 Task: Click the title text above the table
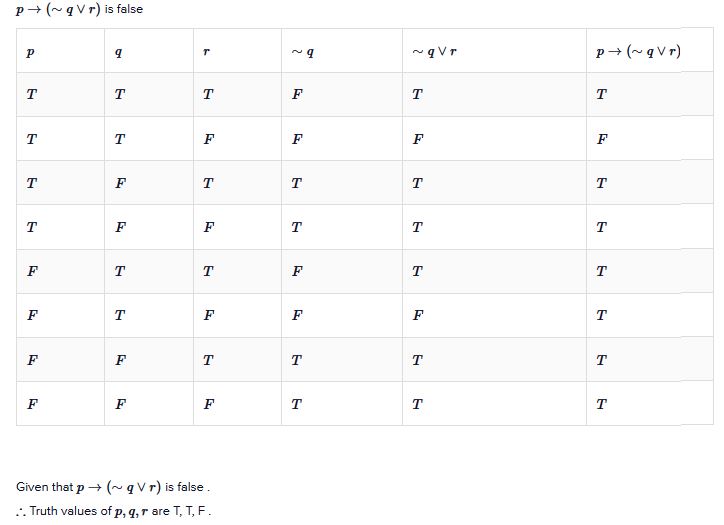click(79, 9)
